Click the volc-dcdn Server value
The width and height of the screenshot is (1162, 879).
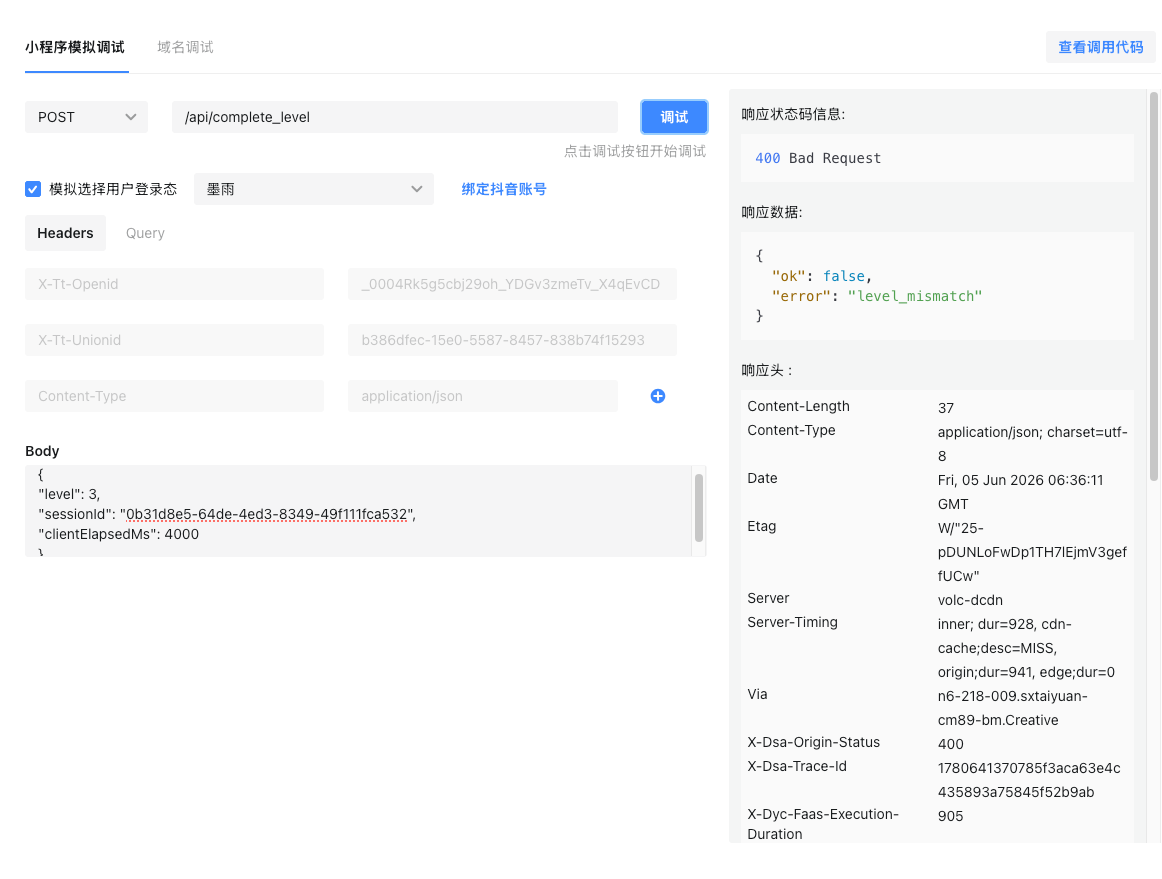970,600
